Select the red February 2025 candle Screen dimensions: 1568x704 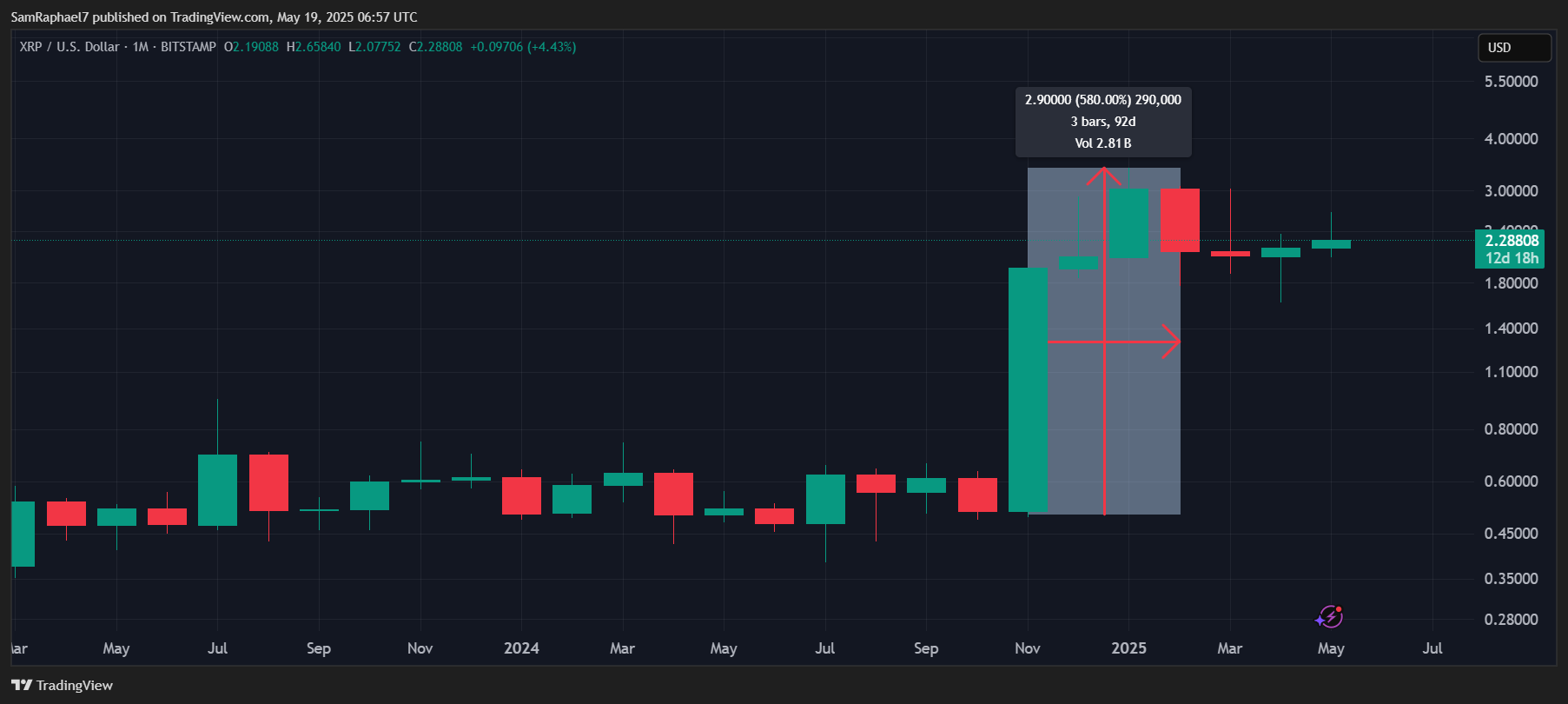[x=1180, y=220]
